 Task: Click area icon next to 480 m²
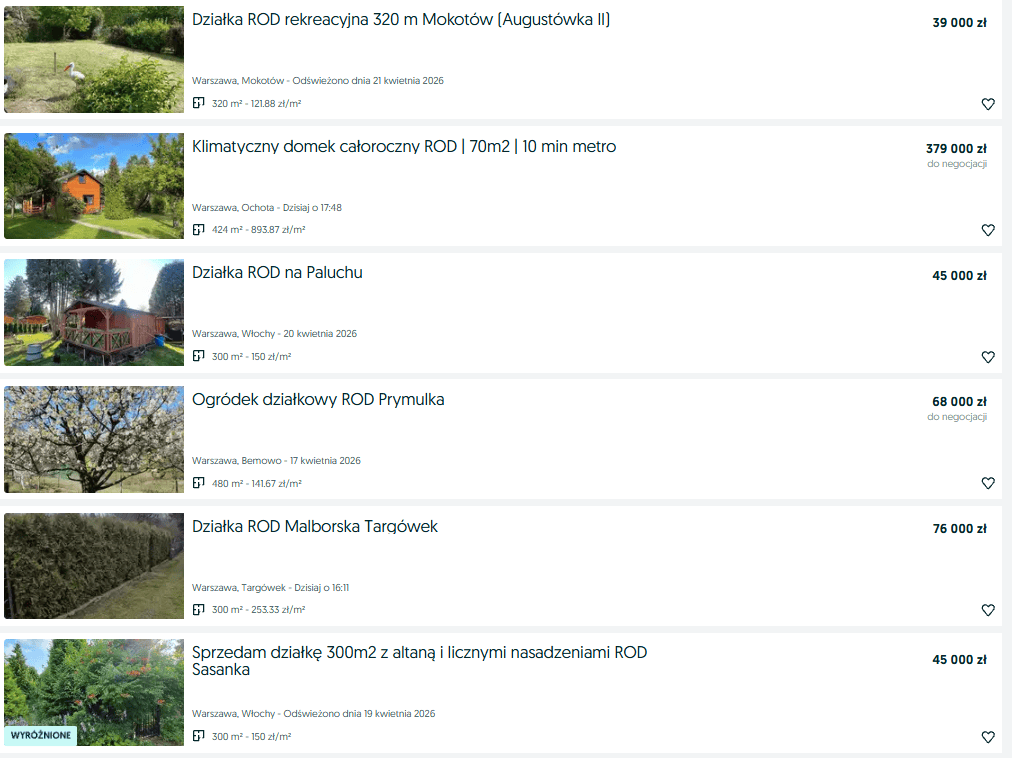199,482
